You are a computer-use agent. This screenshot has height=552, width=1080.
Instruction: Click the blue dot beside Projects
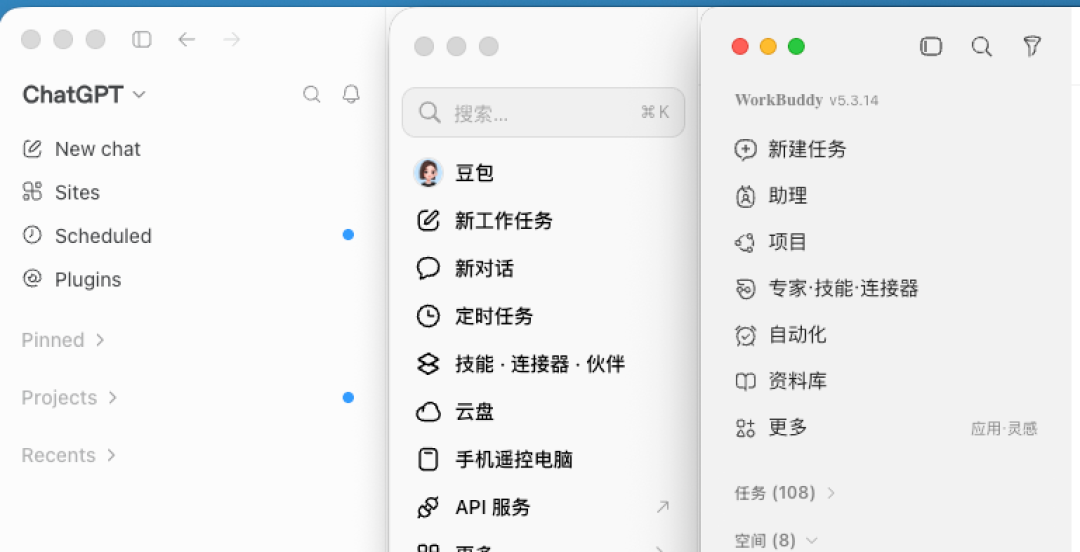tap(349, 398)
